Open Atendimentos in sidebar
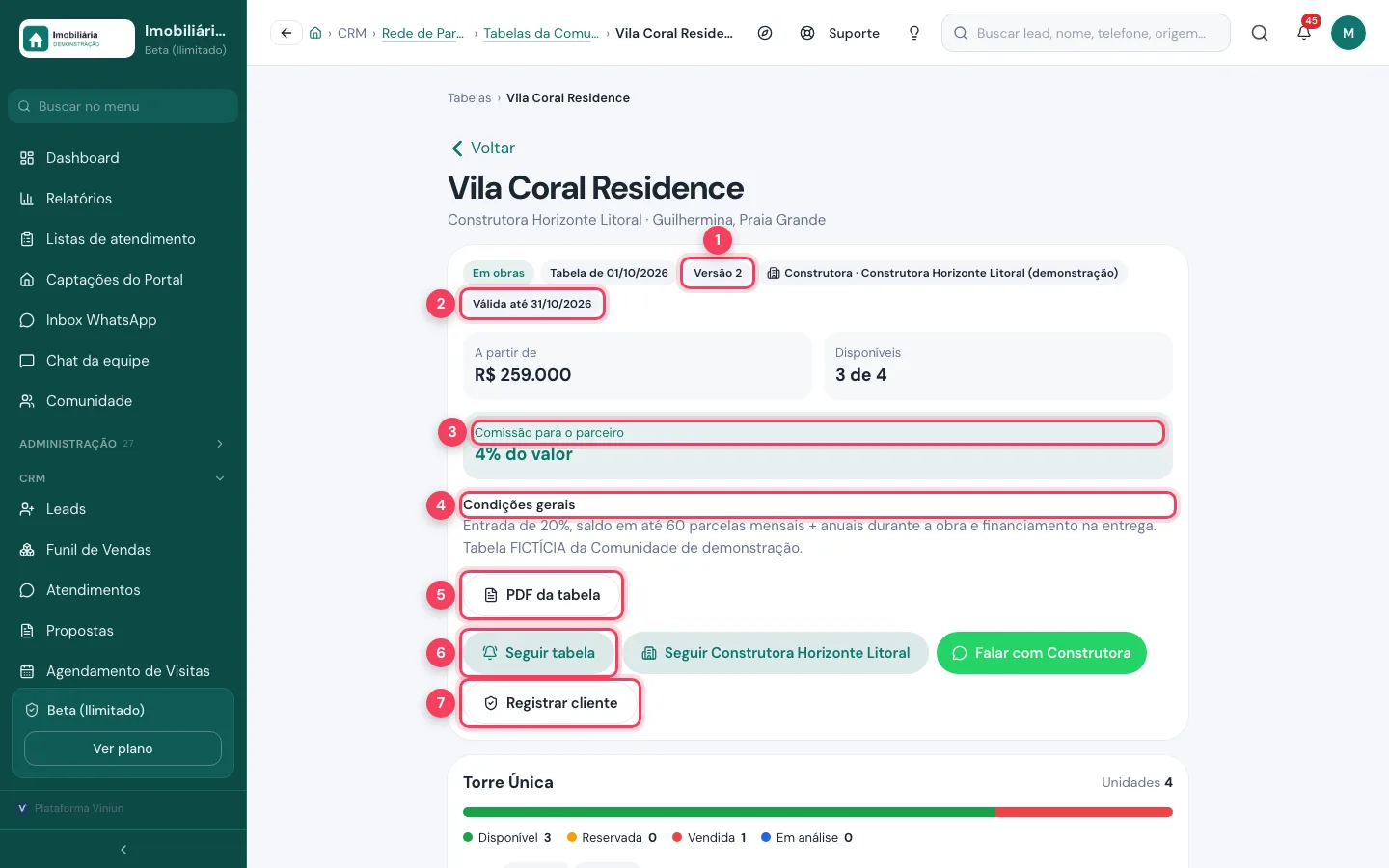 (123, 590)
